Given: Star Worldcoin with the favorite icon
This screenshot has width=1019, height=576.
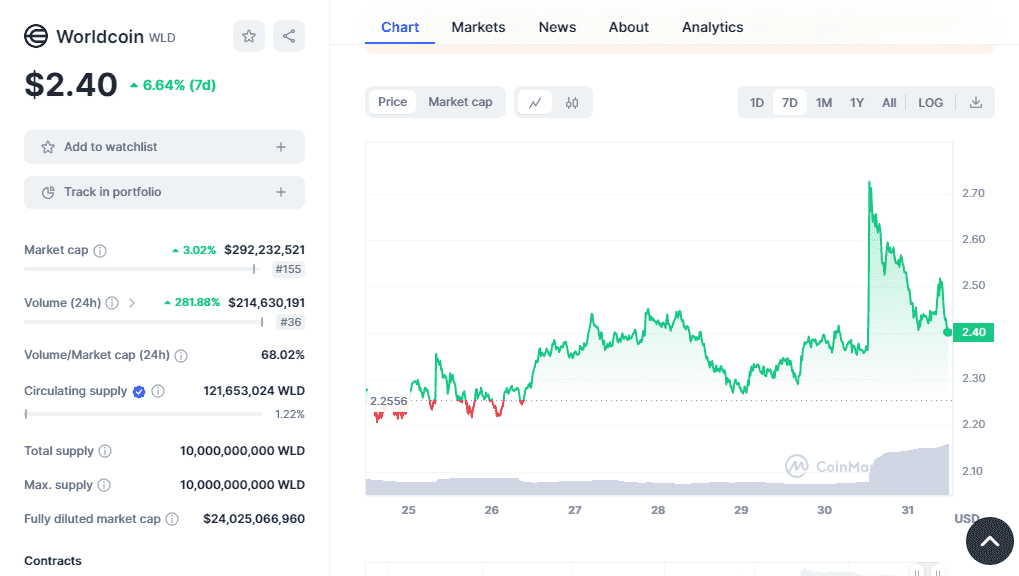Looking at the screenshot, I should pyautogui.click(x=249, y=36).
